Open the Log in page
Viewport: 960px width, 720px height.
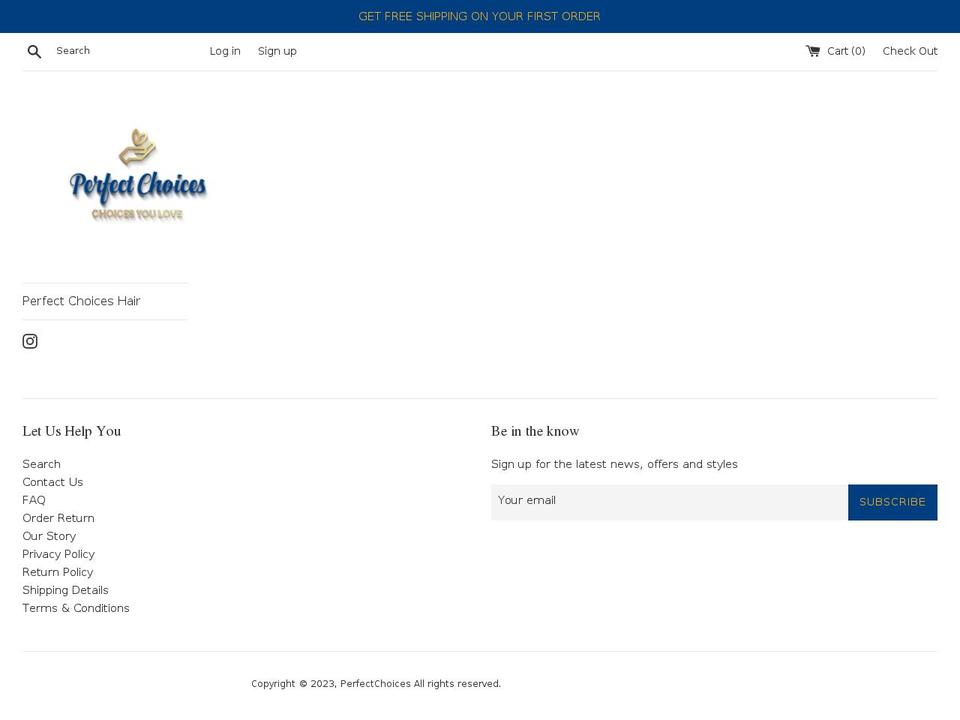tap(225, 51)
